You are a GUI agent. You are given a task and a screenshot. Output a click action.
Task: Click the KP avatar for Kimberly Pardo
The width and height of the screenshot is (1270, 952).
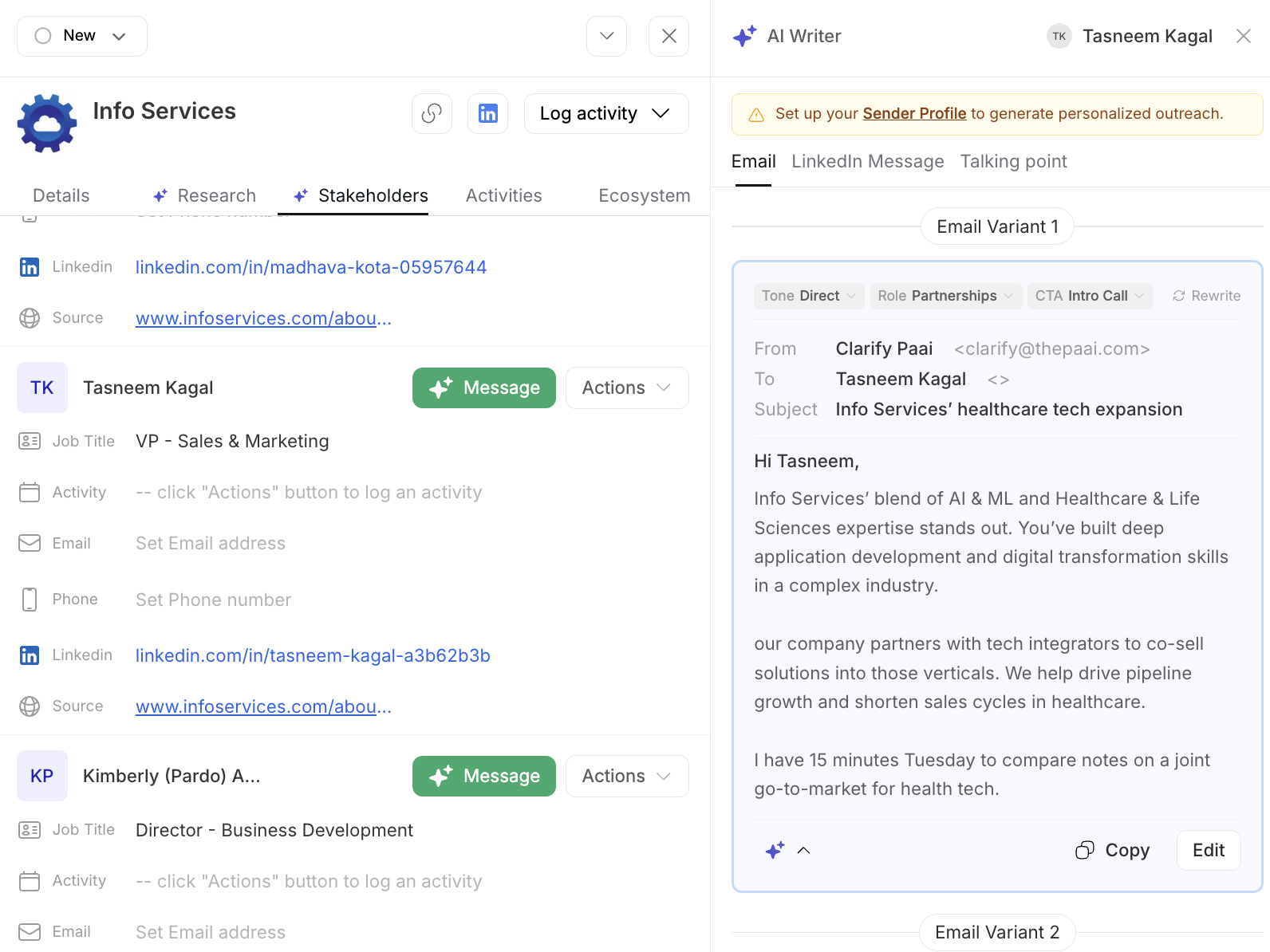[42, 776]
